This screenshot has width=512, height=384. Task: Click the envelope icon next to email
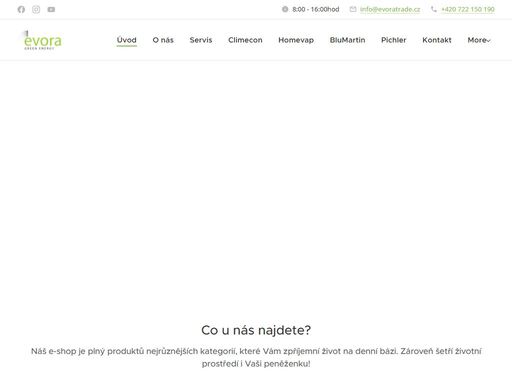353,9
